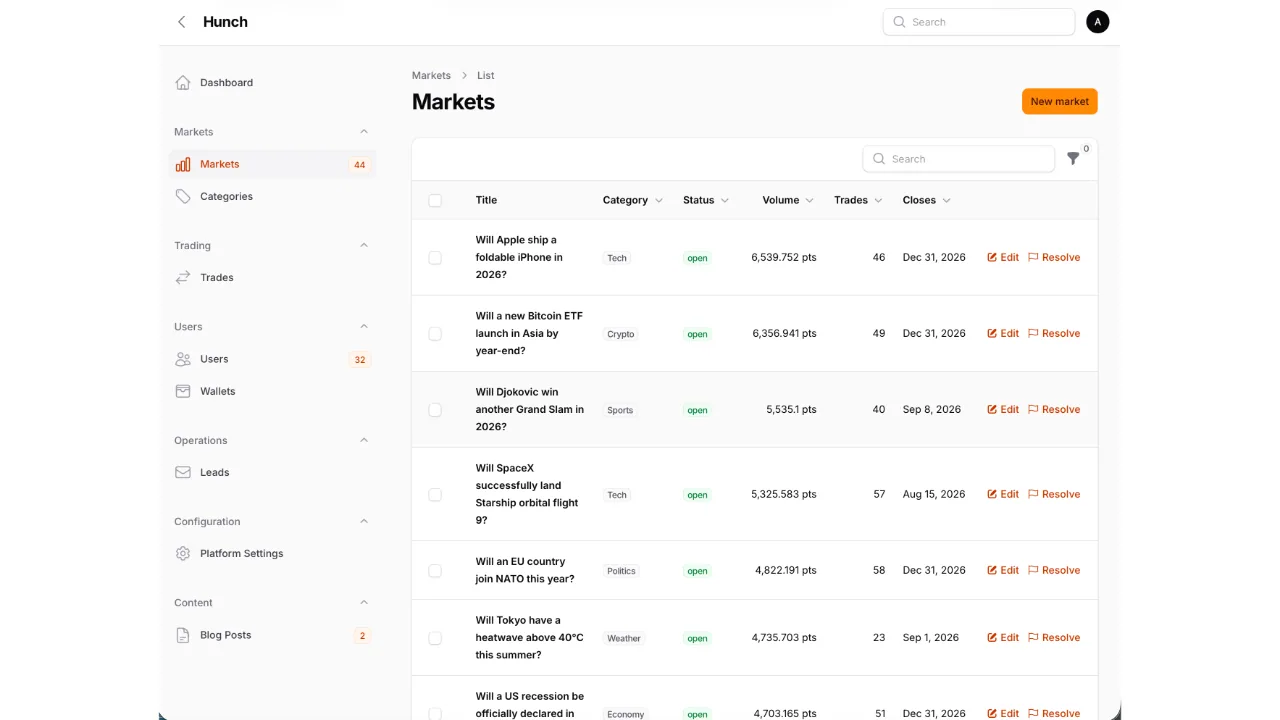The image size is (1280, 720).
Task: Click the Markets bar chart icon
Action: coord(183,164)
